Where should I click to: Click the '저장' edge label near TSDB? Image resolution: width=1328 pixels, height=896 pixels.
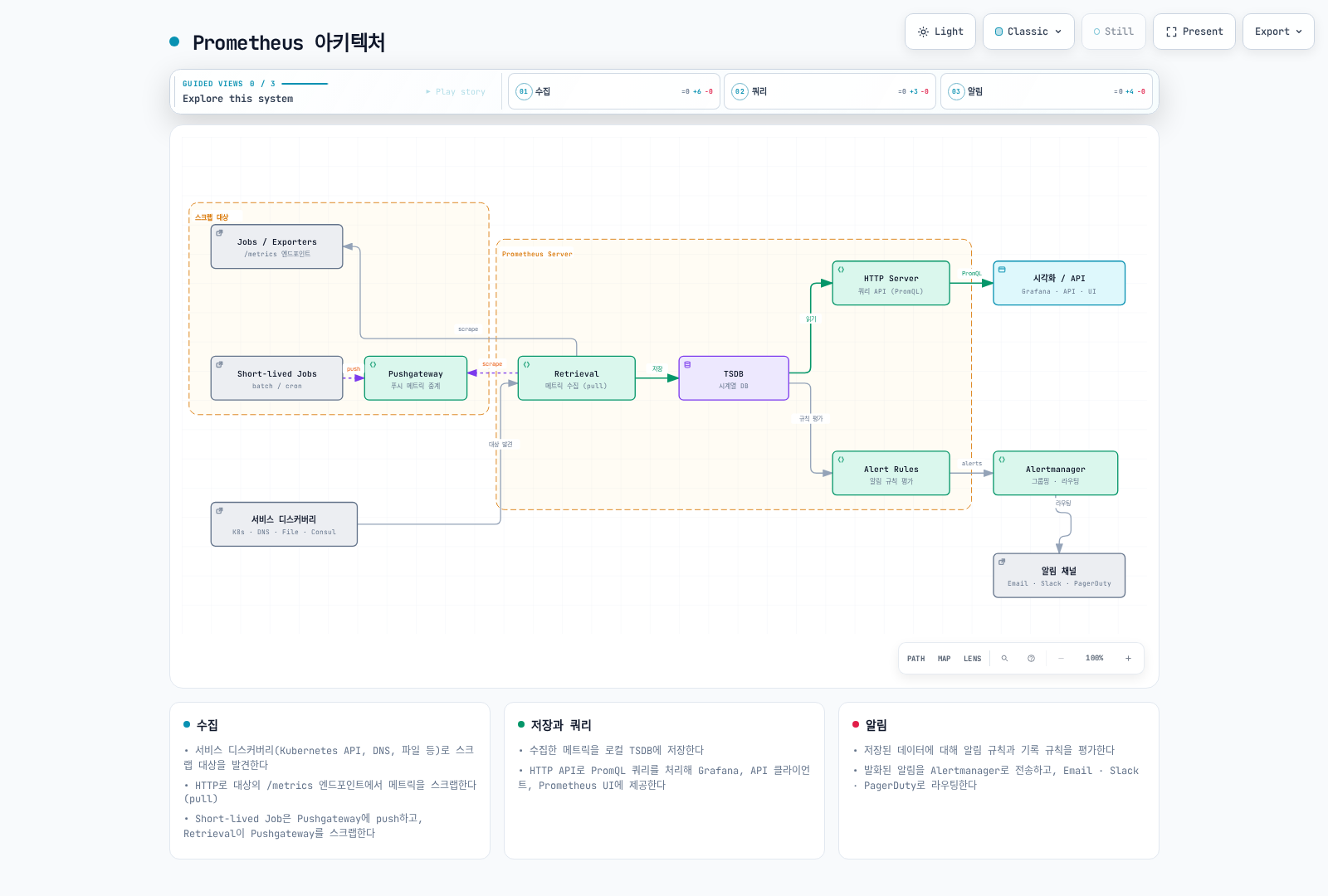click(657, 369)
